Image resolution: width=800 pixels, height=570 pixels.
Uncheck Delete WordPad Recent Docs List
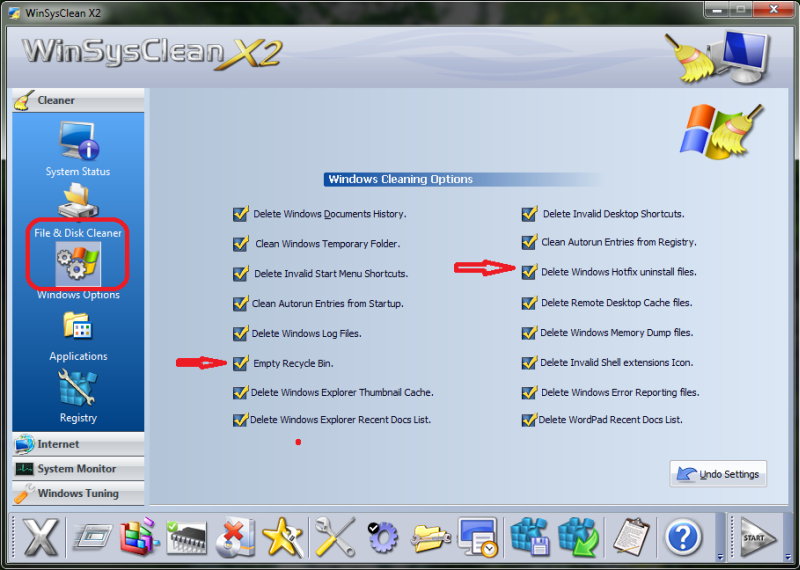(x=529, y=419)
